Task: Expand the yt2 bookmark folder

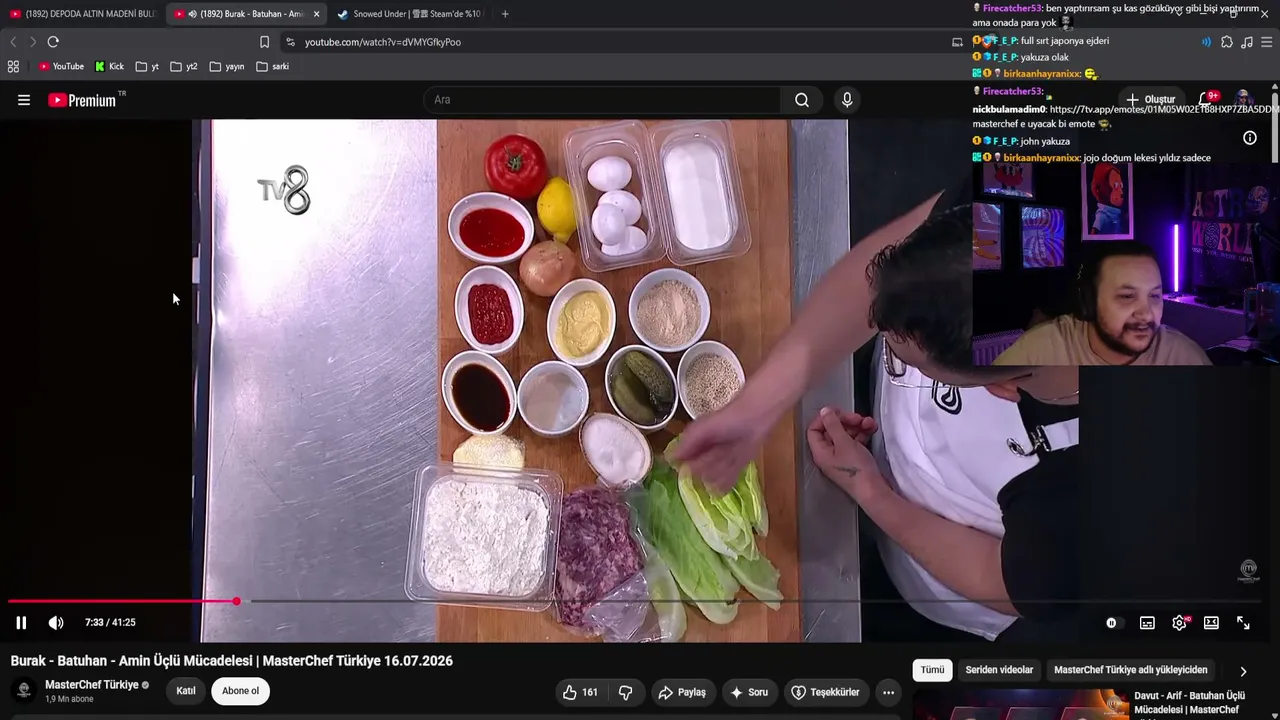Action: [x=184, y=67]
